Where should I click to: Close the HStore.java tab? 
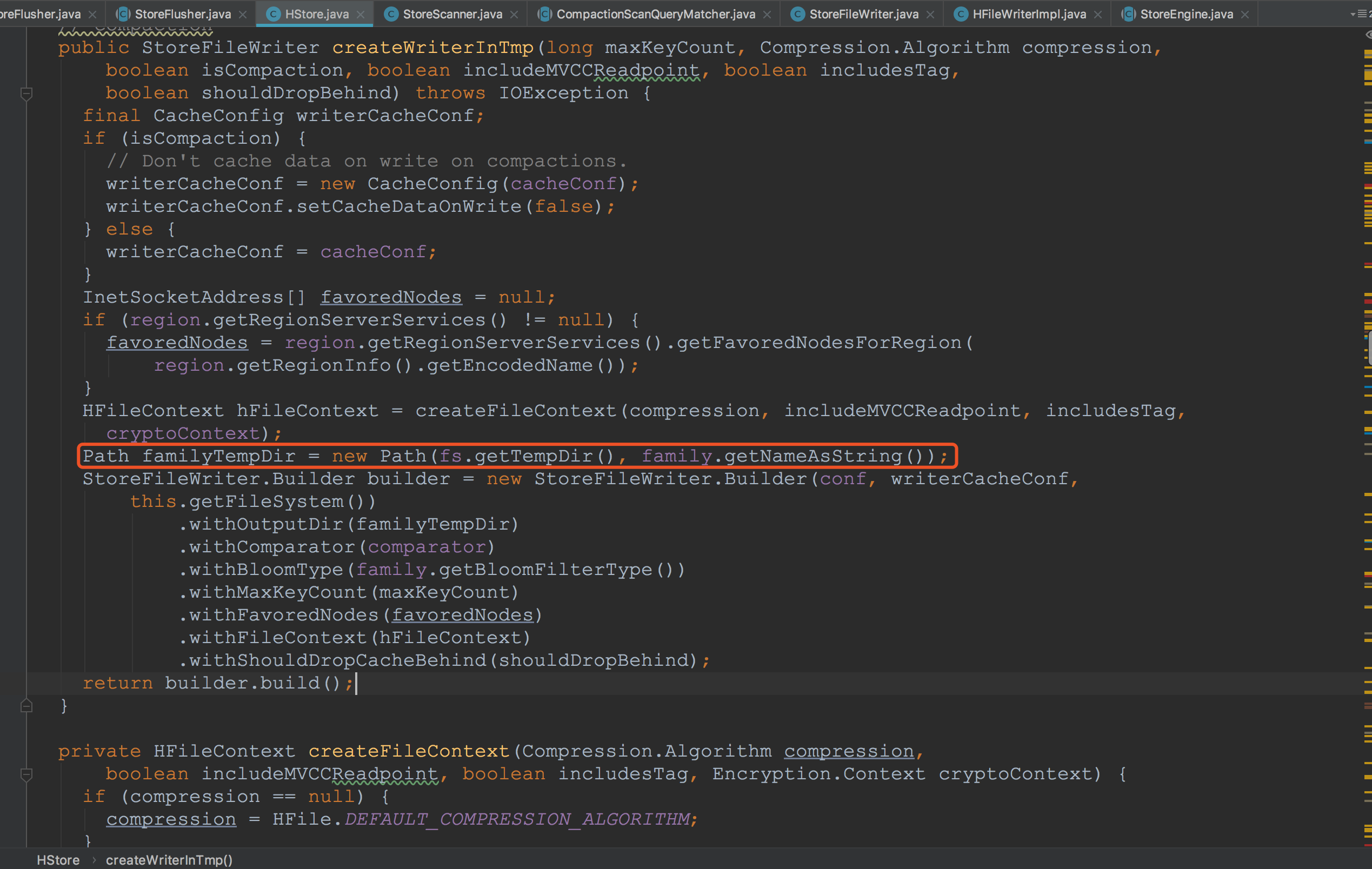pyautogui.click(x=360, y=14)
